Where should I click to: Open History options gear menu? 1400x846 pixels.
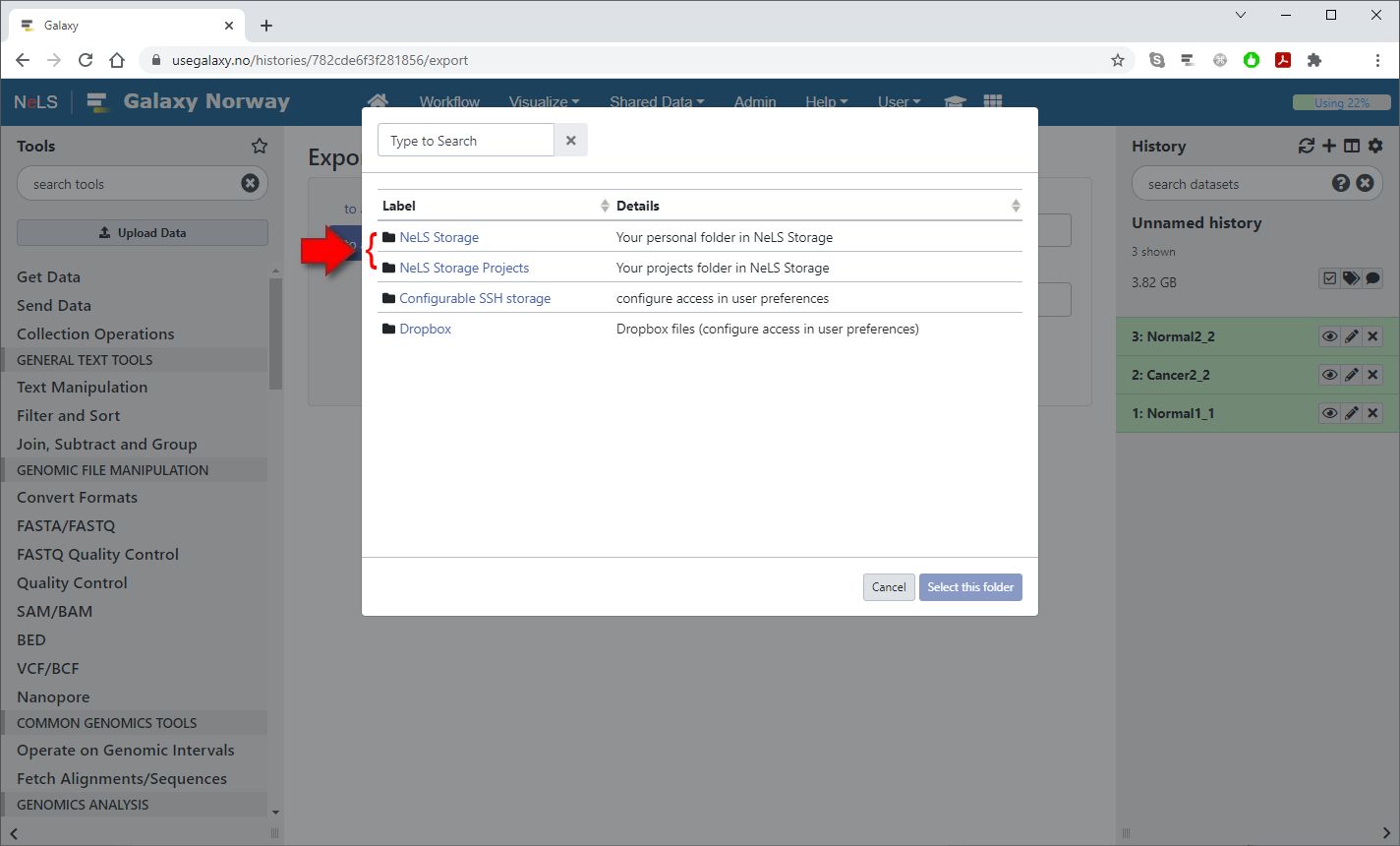click(1375, 146)
